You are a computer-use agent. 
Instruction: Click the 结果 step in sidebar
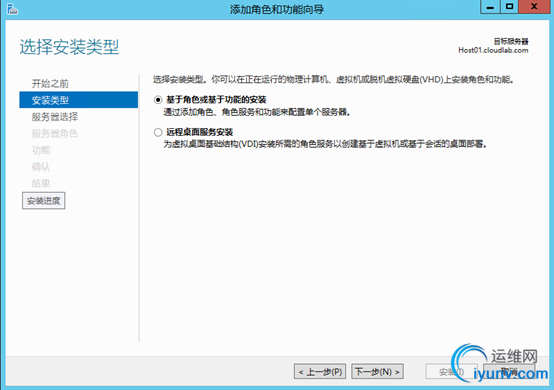pos(41,183)
